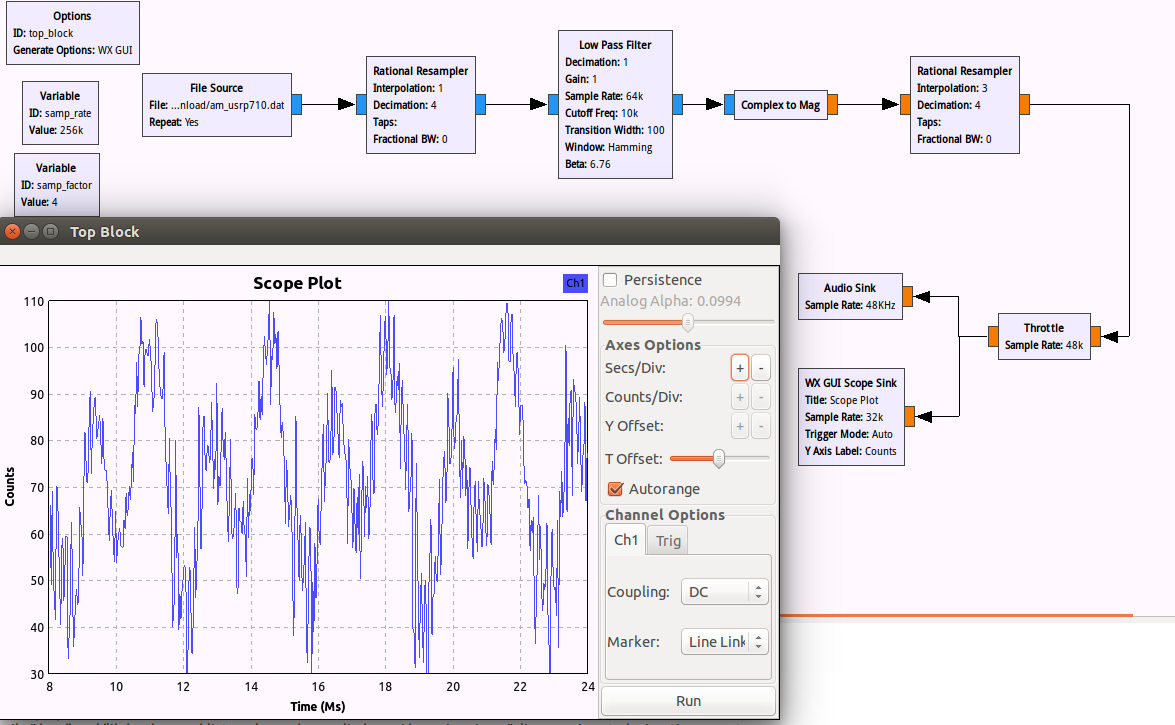
Task: Click the Secs/Div minus button
Action: coord(760,367)
